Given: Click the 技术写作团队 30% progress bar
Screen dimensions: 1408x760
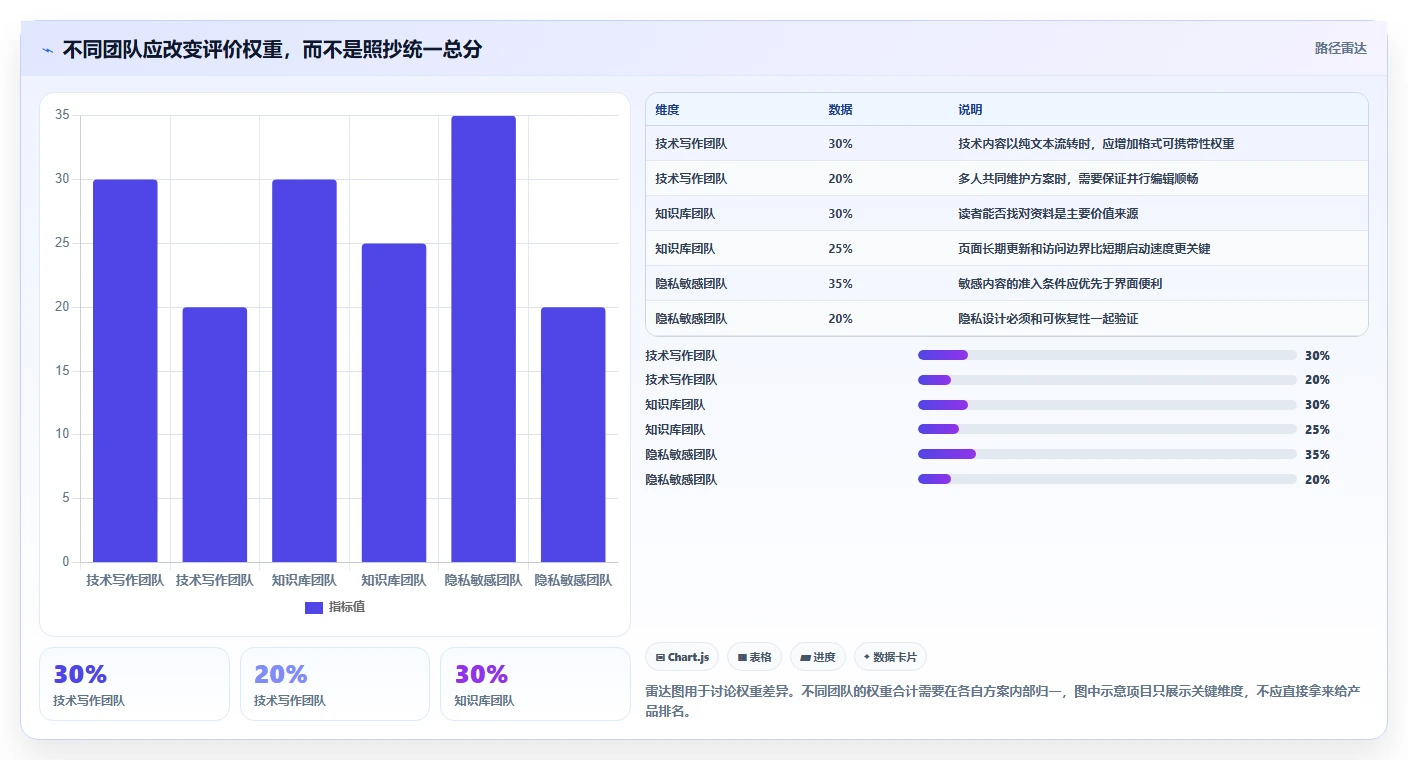Looking at the screenshot, I should (1107, 355).
